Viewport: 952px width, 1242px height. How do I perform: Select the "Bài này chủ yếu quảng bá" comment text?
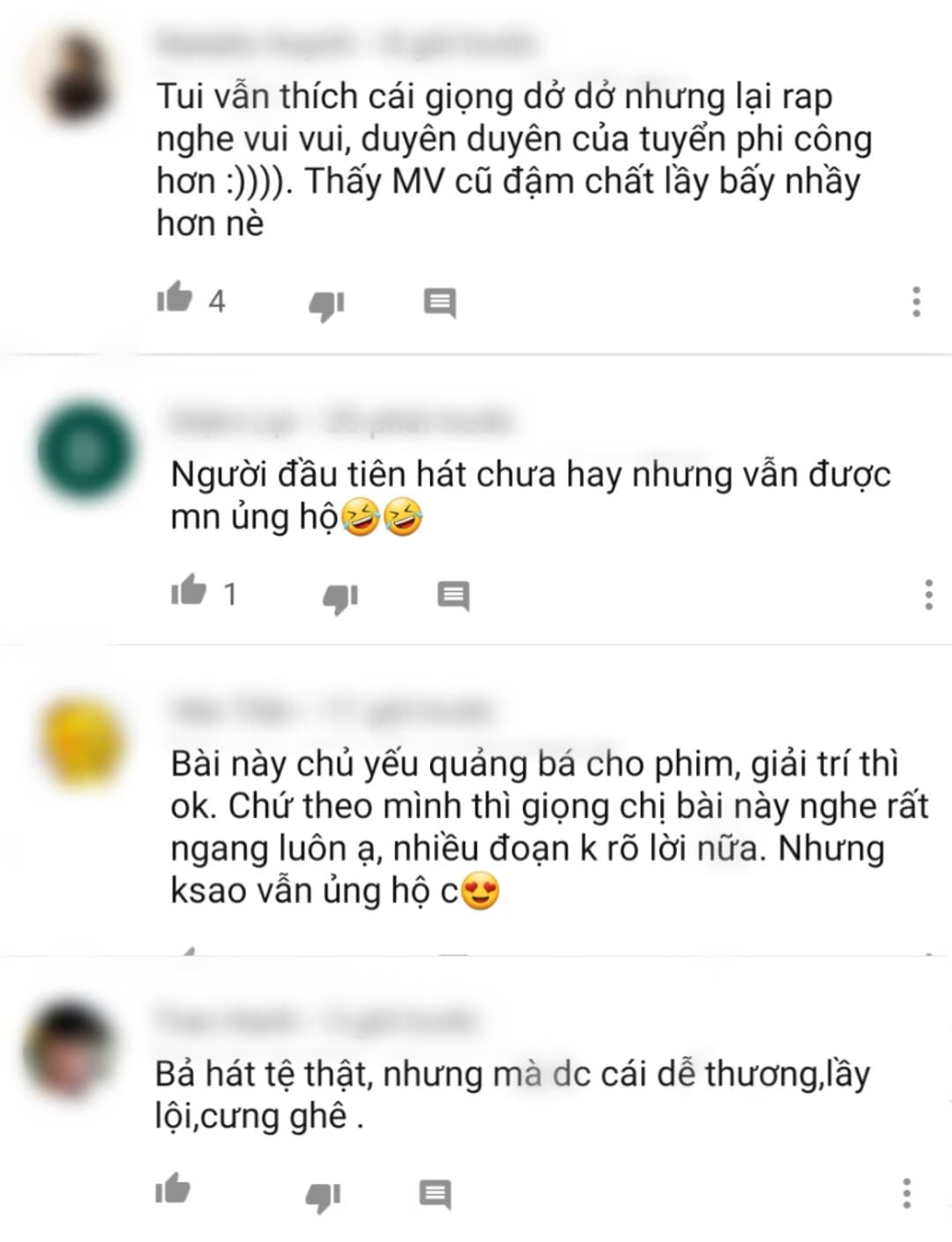coord(549,827)
